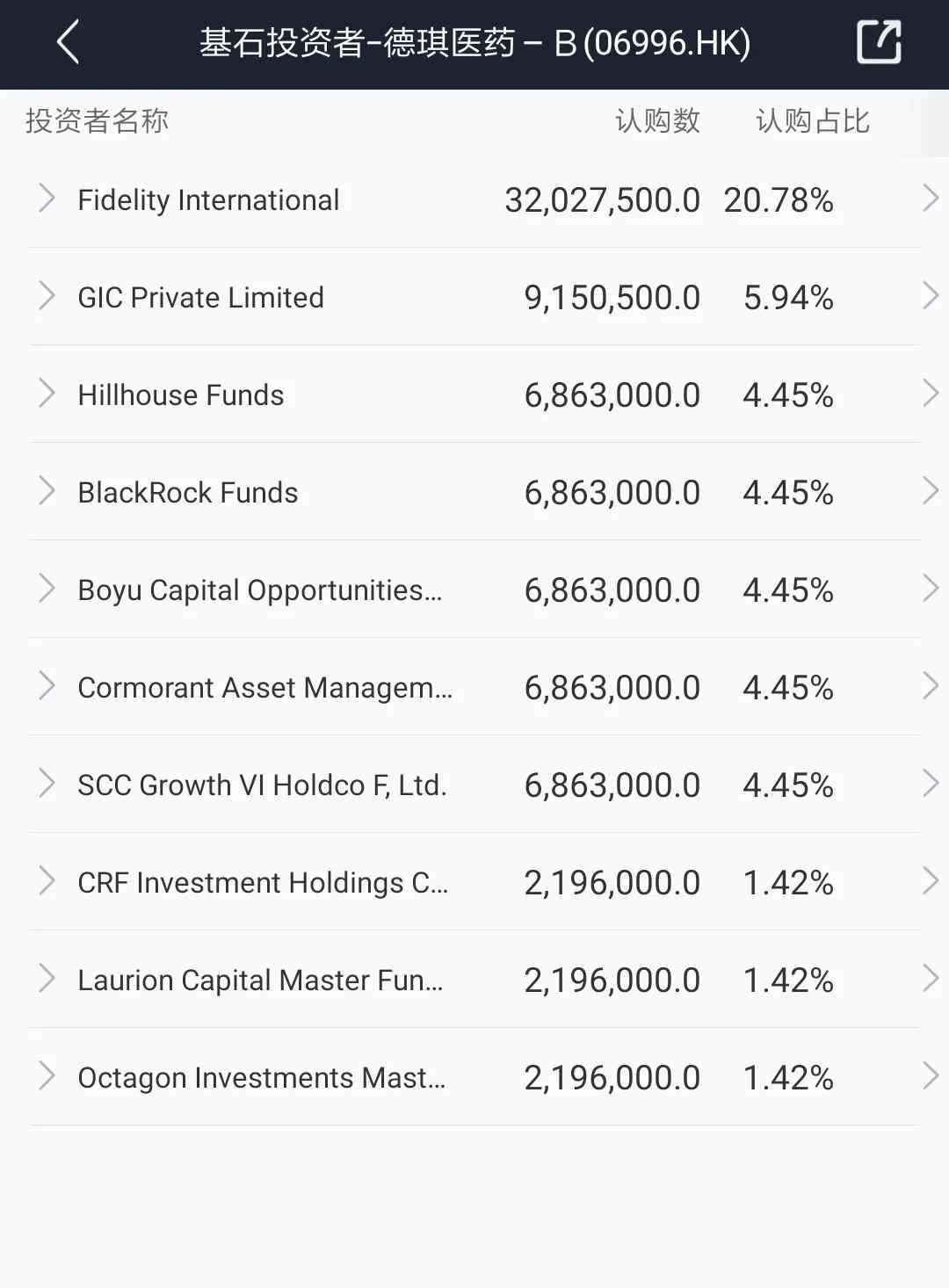
Task: Select Laurion Capital Master Fund name
Action: 260,980
